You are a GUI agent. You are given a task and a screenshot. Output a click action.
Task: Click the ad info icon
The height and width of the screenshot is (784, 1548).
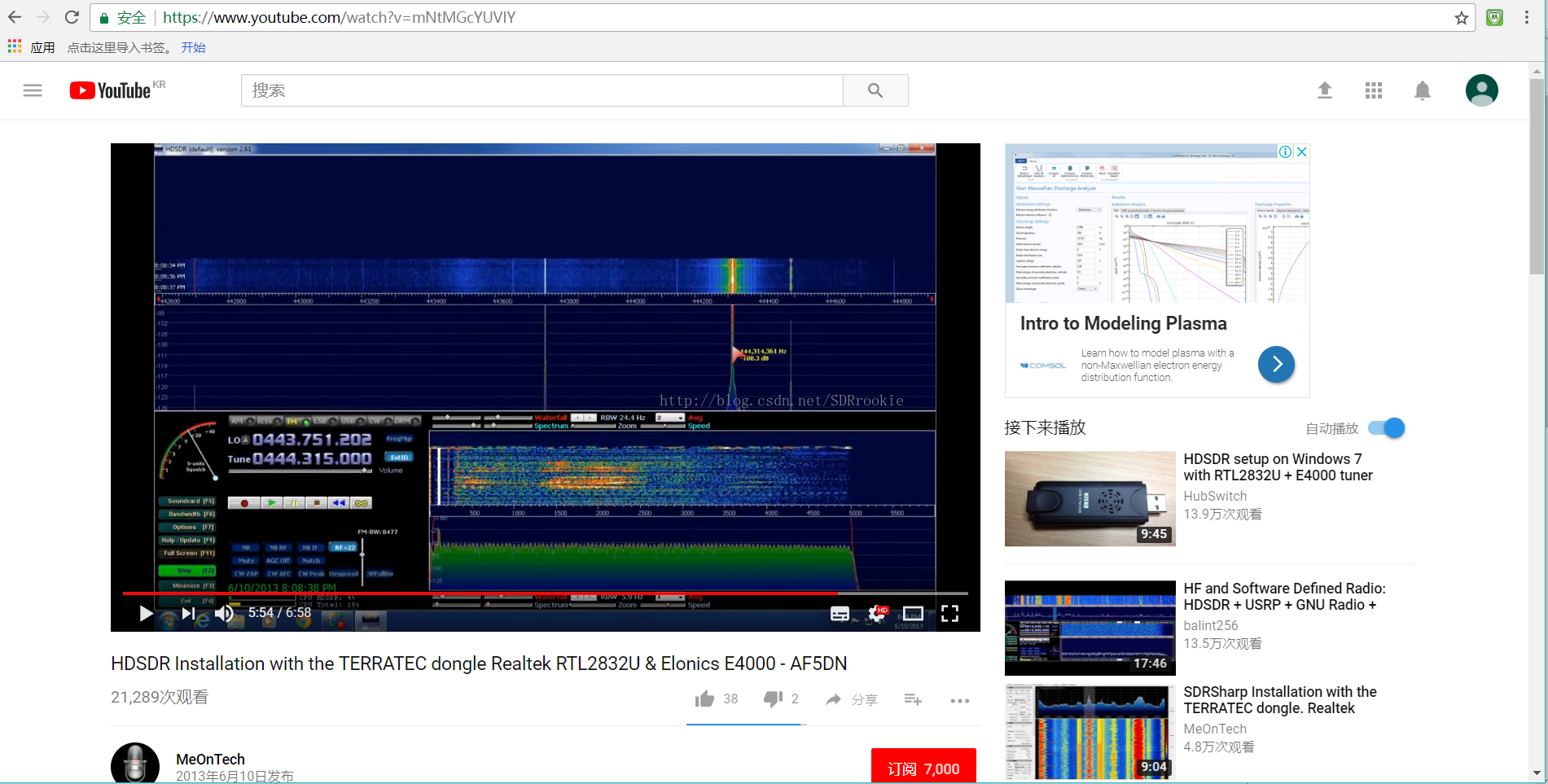point(1285,151)
